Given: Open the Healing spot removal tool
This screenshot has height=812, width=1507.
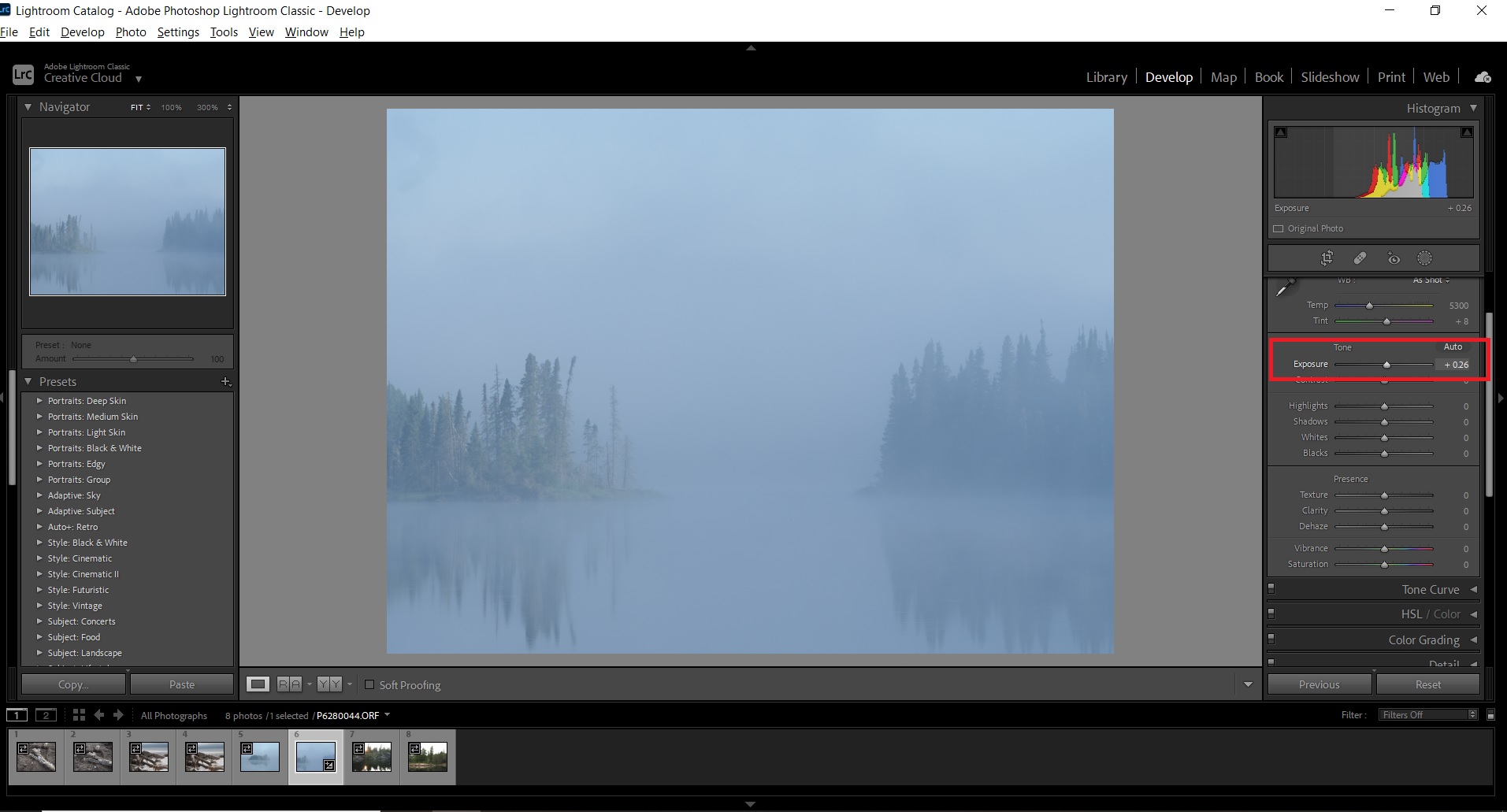Looking at the screenshot, I should (1360, 258).
